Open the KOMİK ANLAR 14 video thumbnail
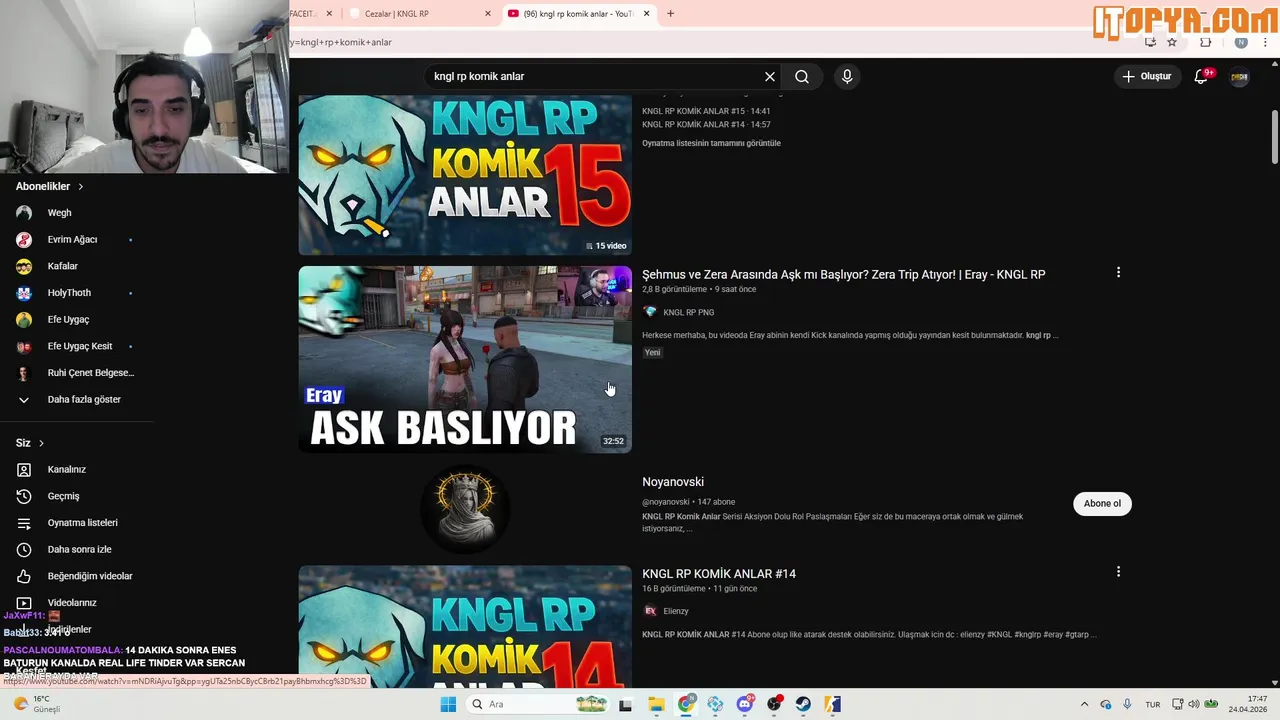Image resolution: width=1280 pixels, height=720 pixels. (465, 627)
